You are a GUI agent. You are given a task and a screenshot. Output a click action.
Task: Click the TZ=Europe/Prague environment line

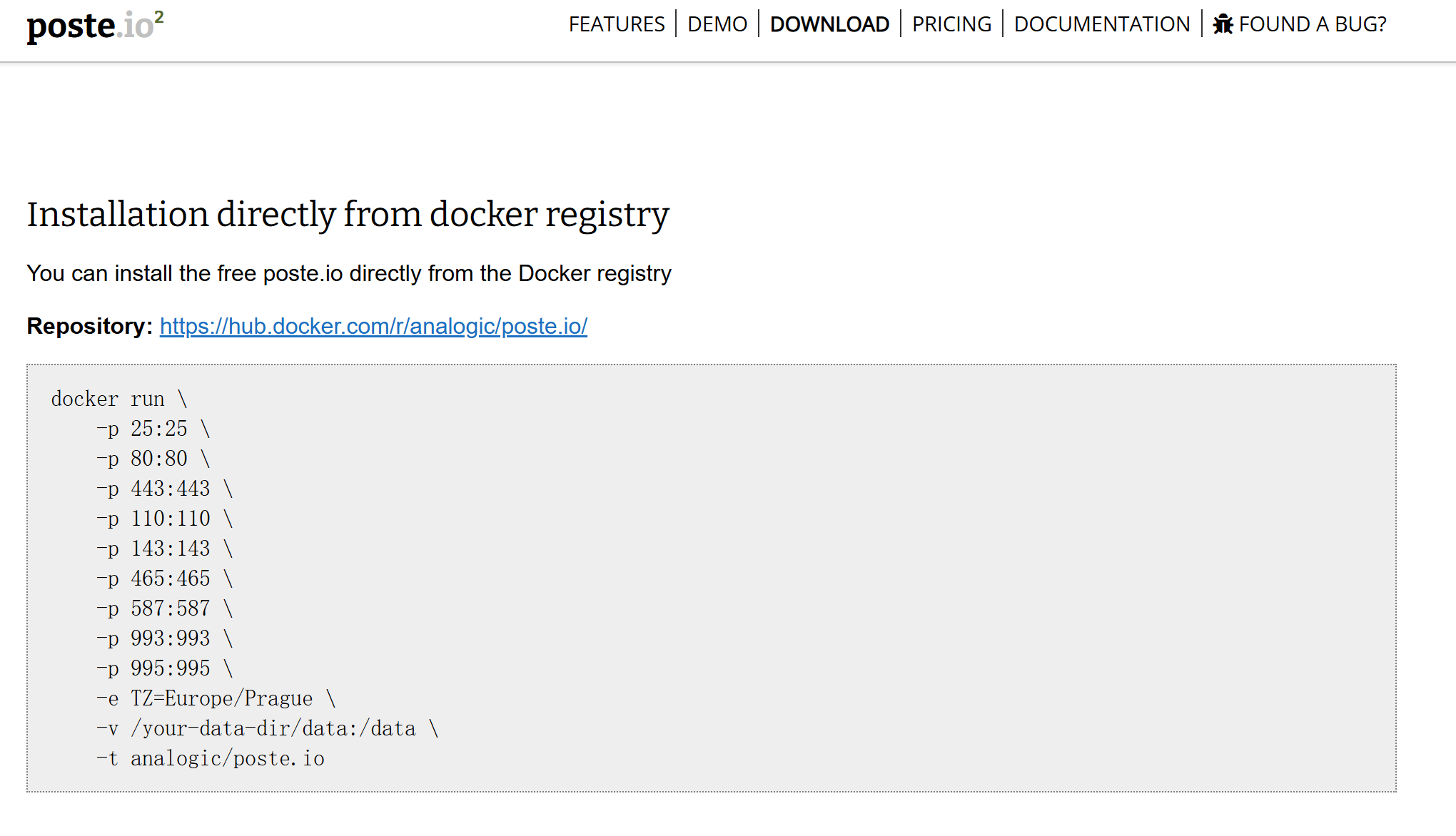(216, 698)
